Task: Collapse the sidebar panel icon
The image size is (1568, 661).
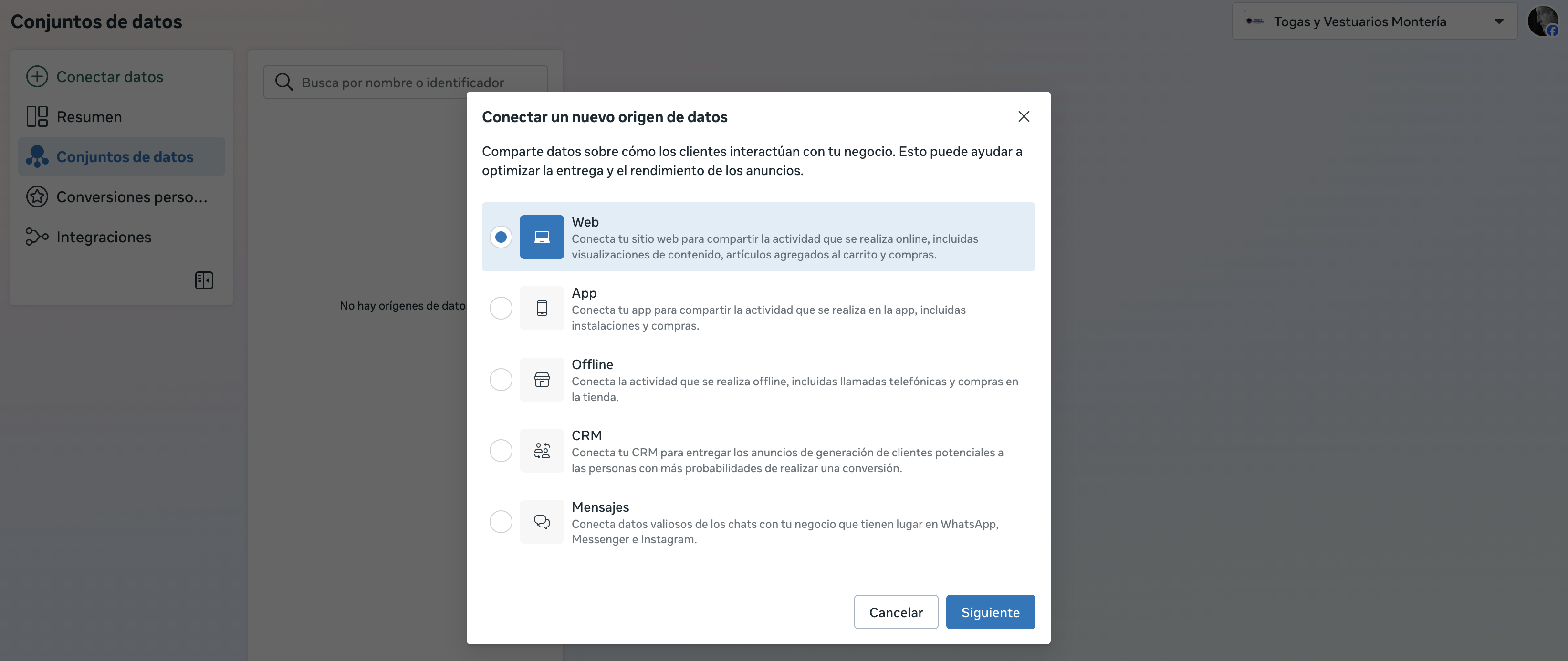Action: click(204, 280)
